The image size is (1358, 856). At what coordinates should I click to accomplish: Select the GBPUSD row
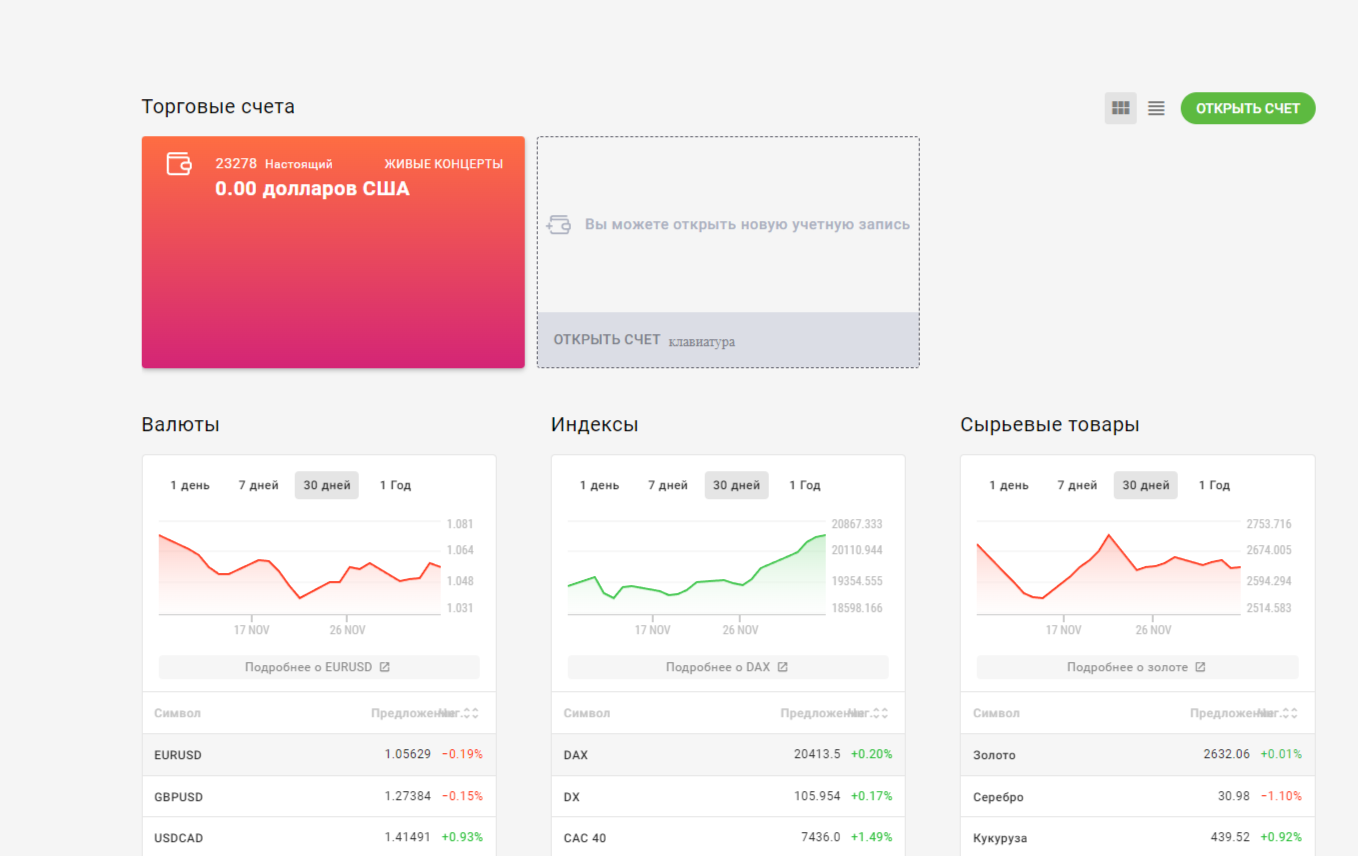(x=319, y=797)
